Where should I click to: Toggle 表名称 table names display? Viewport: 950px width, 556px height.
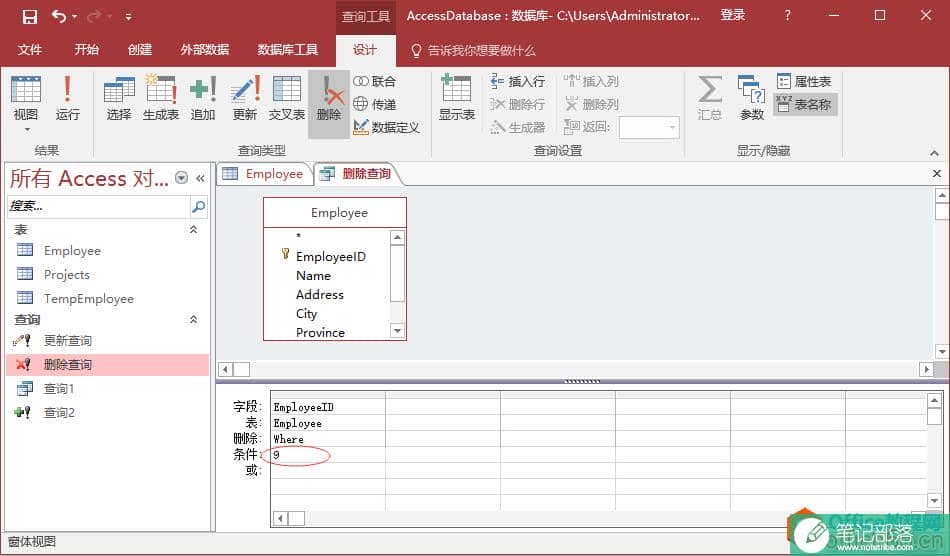pos(805,104)
